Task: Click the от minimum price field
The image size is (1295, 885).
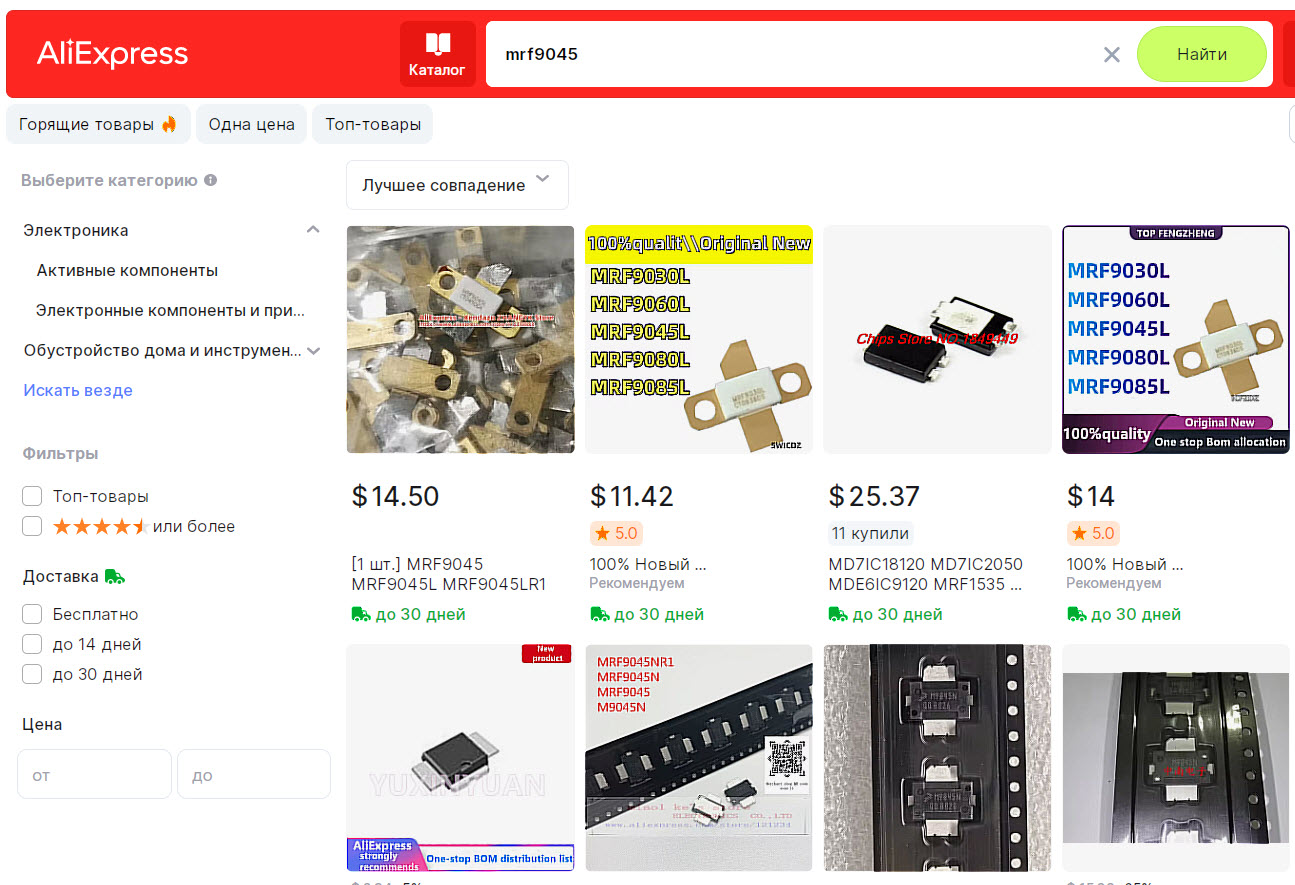Action: tap(95, 774)
